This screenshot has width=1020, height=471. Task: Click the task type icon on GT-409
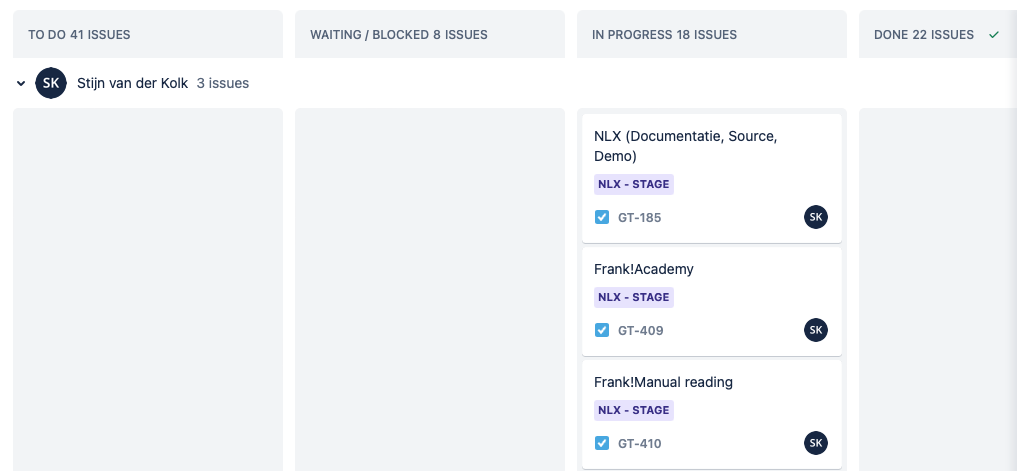pos(602,330)
